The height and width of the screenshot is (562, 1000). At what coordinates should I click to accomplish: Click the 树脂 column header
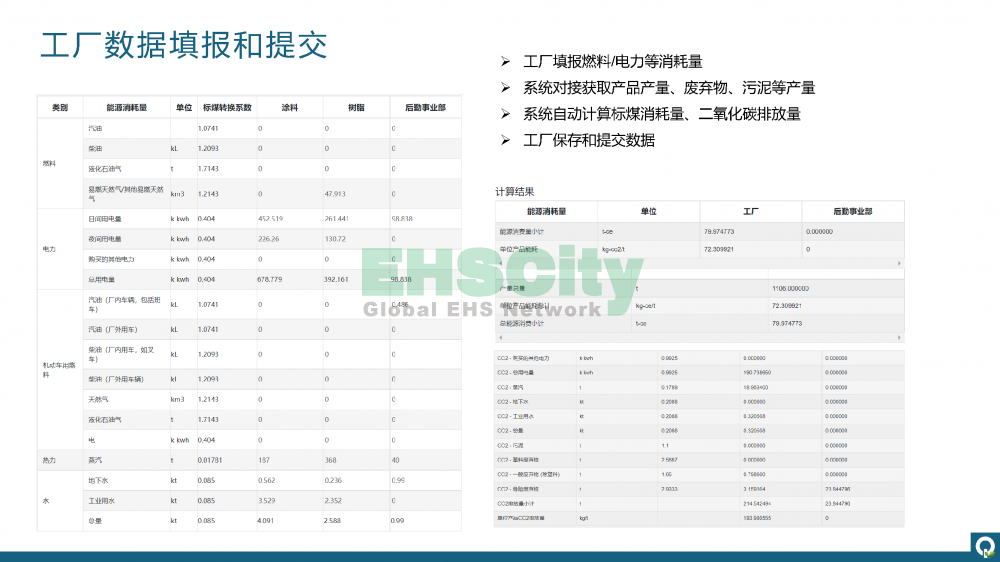[x=356, y=107]
